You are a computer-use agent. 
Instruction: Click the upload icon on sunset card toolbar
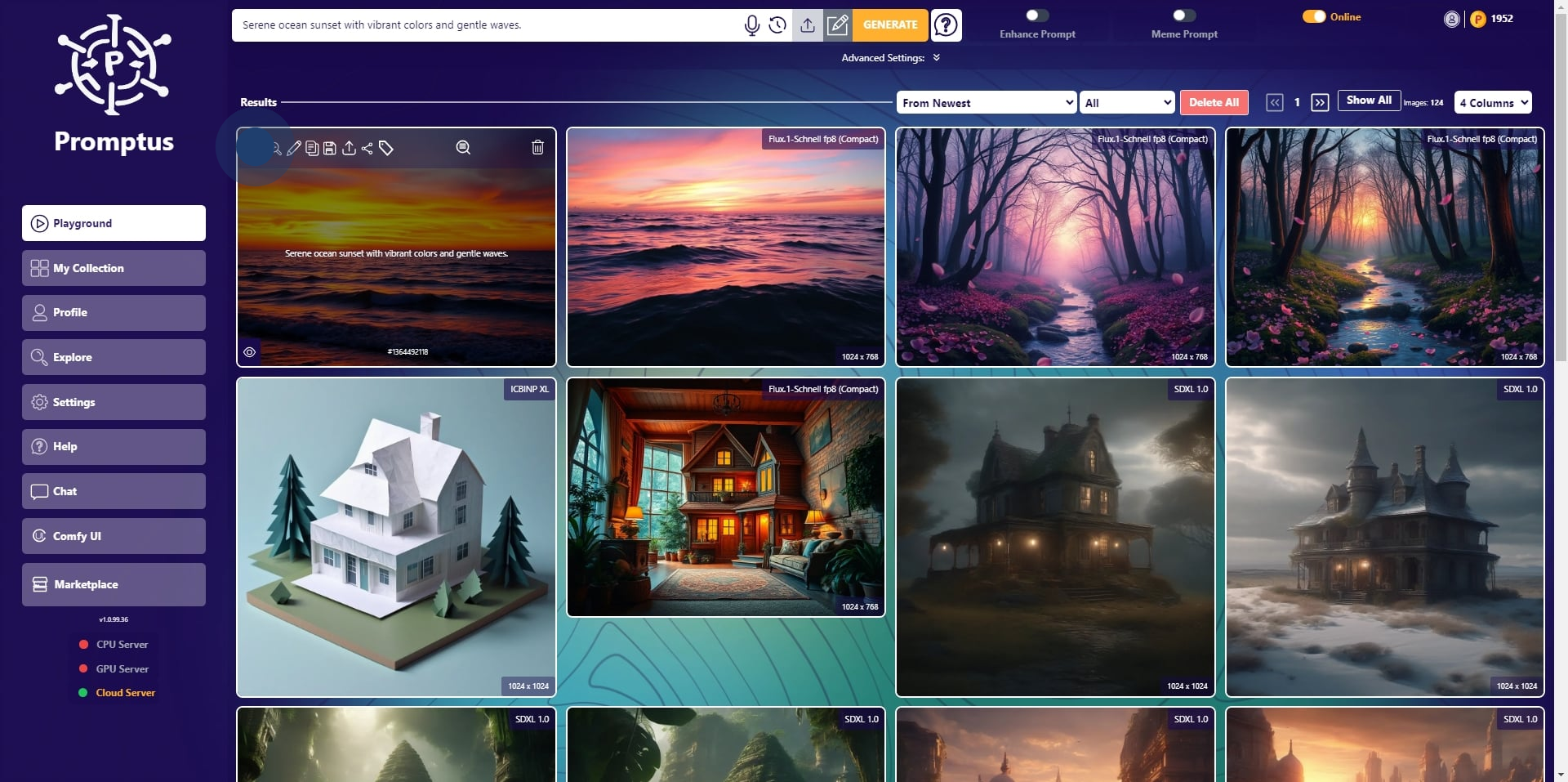349,148
